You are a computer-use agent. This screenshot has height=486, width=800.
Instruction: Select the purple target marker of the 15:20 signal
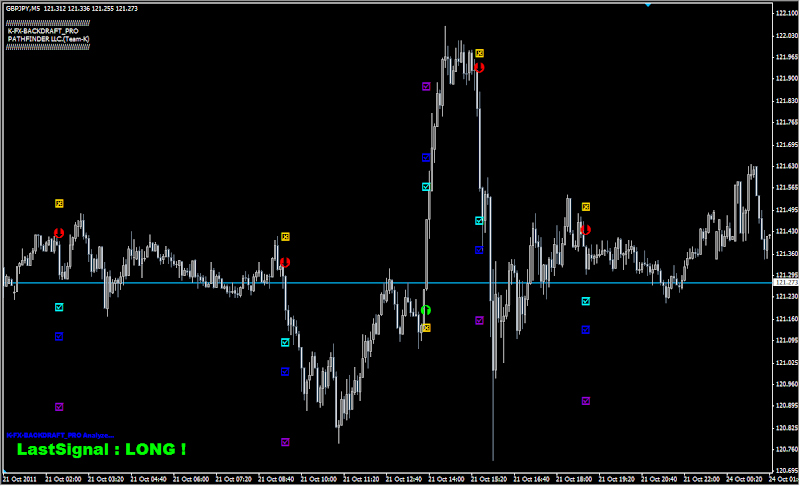click(479, 320)
